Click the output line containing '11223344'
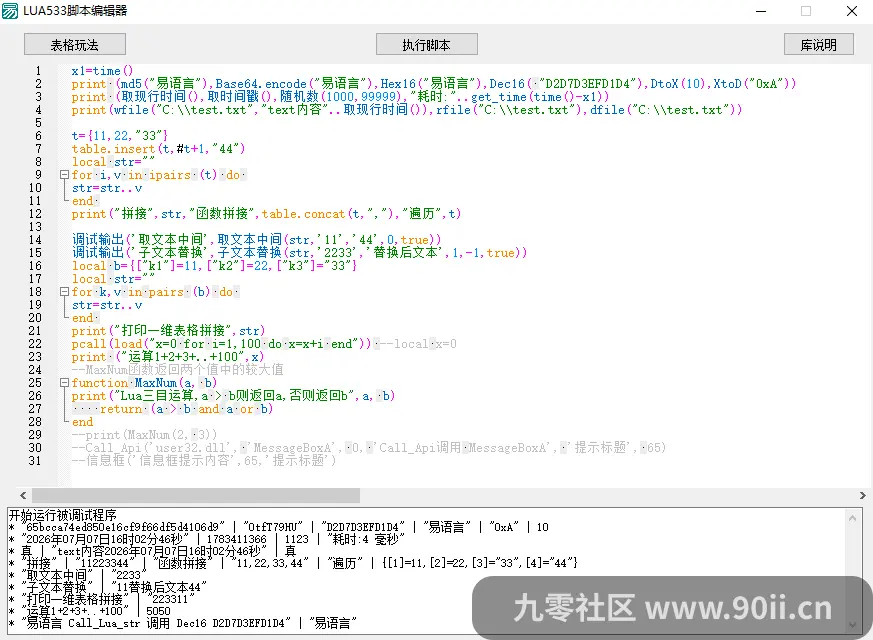 click(x=293, y=563)
